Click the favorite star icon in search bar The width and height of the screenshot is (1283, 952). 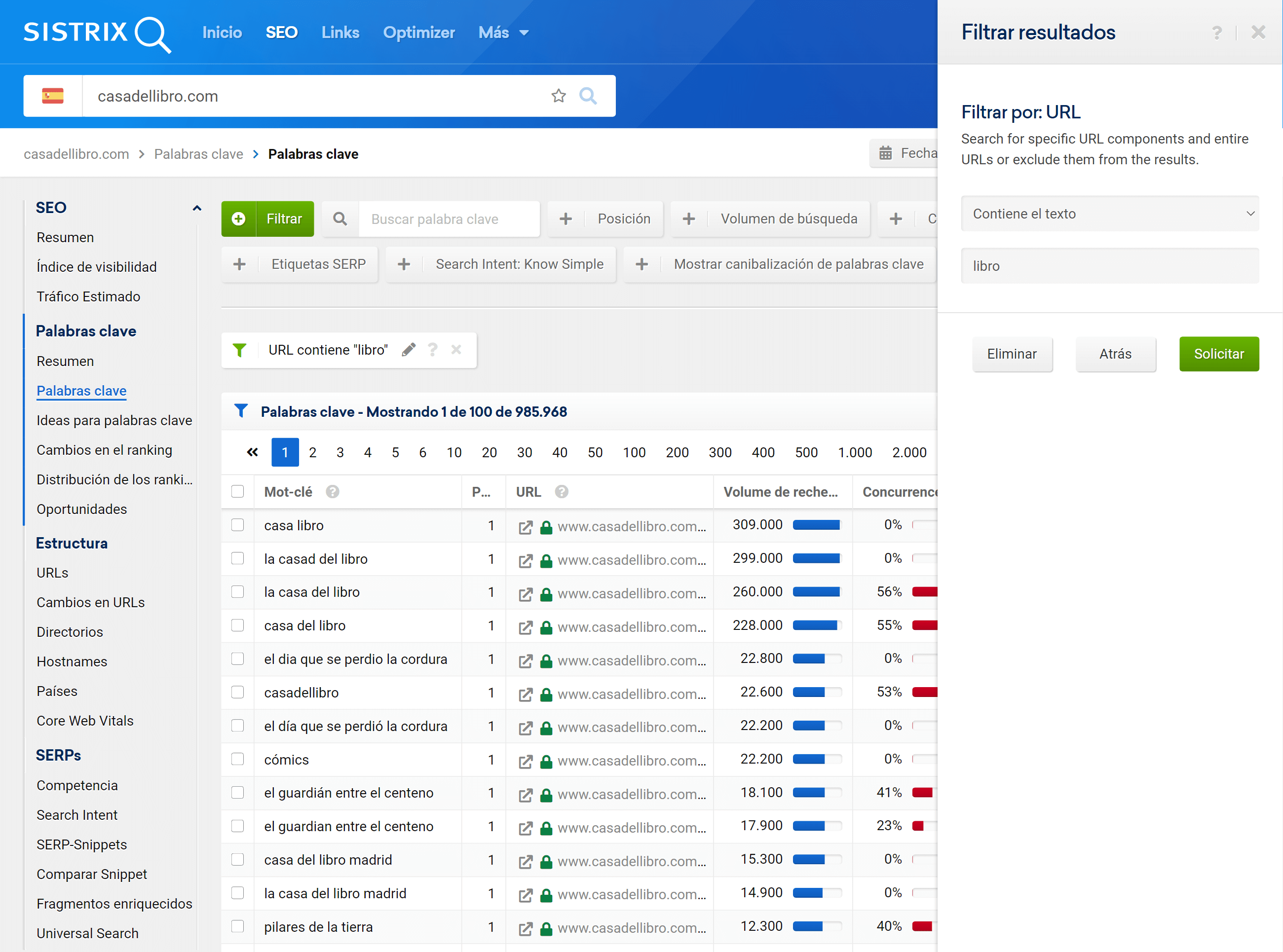pos(558,96)
